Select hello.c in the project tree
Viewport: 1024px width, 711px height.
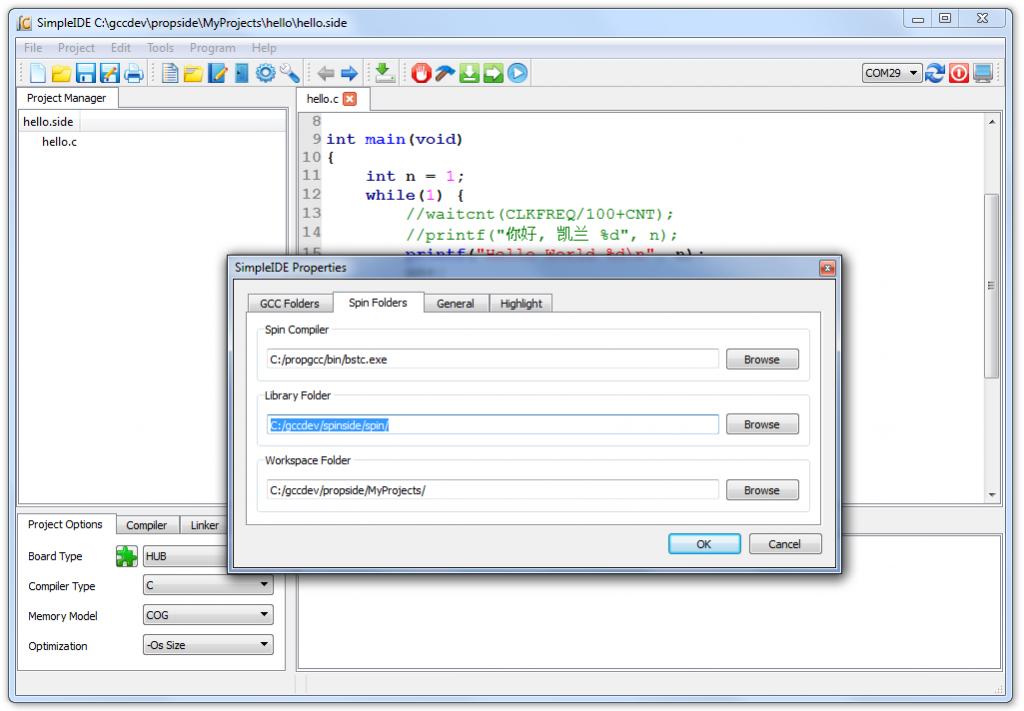59,142
